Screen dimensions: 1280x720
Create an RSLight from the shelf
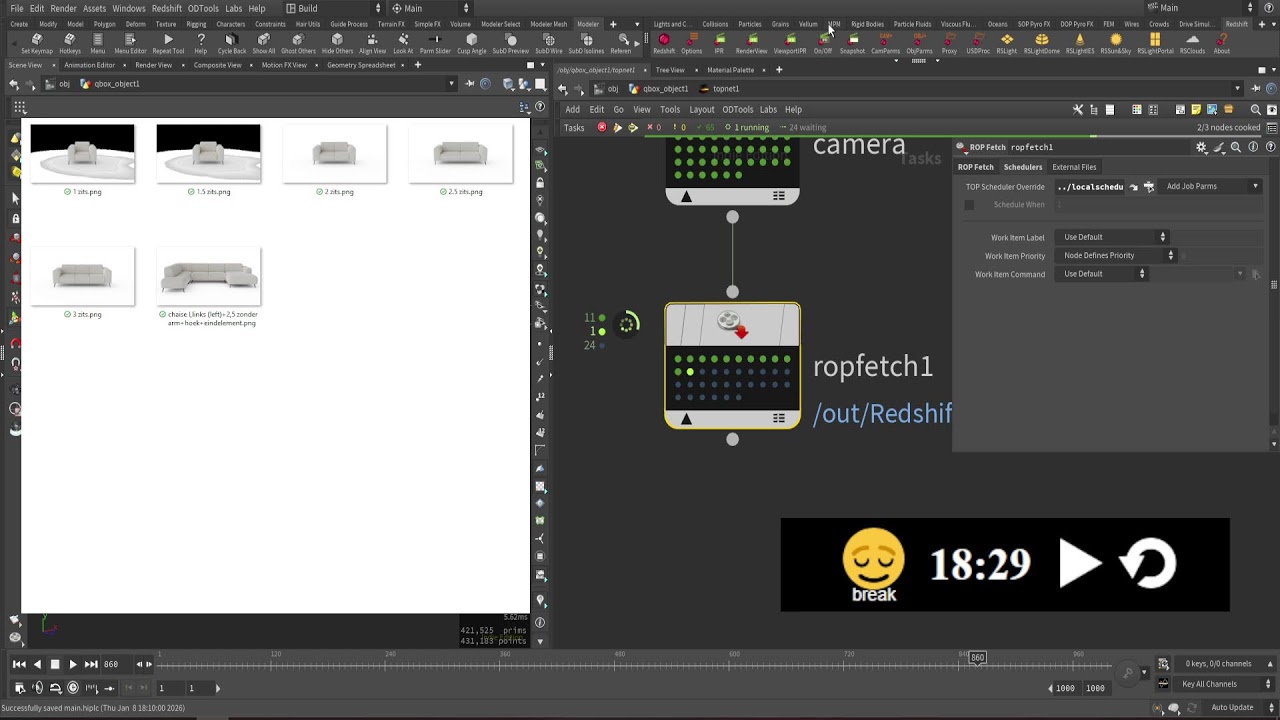coord(1006,44)
